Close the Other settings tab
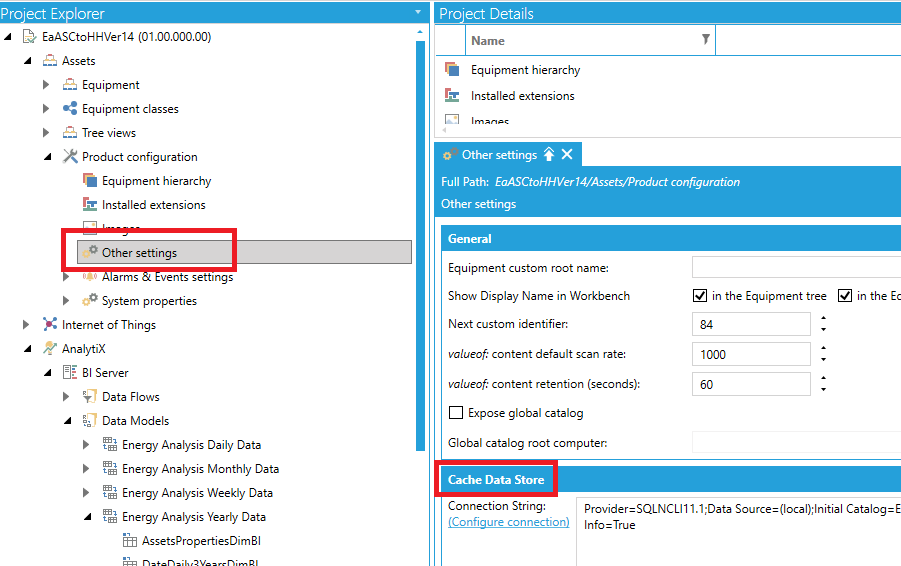The width and height of the screenshot is (901, 566). (x=567, y=155)
